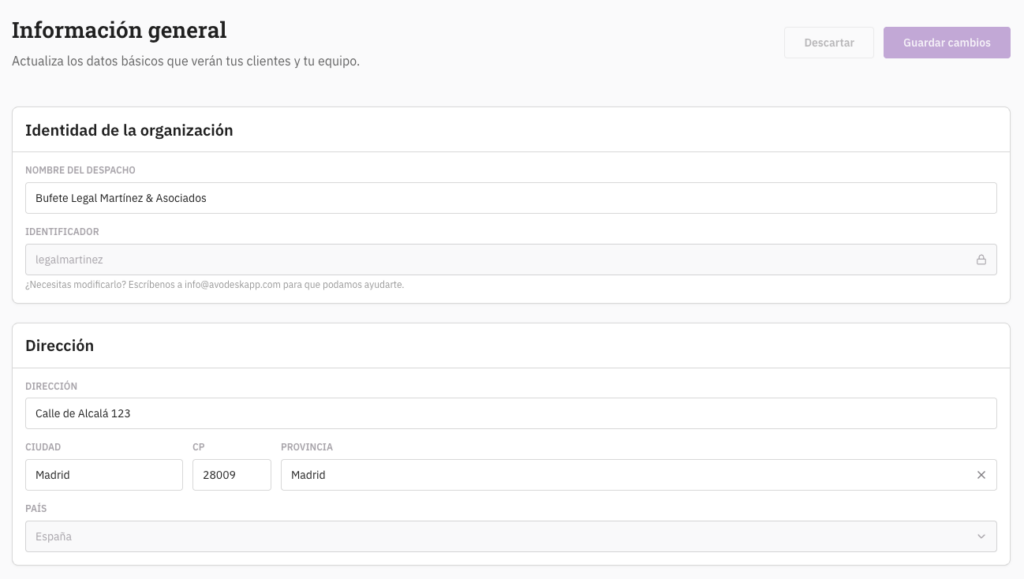Click the info@avodeskapp.com email address
1024x579 pixels.
coord(229,285)
